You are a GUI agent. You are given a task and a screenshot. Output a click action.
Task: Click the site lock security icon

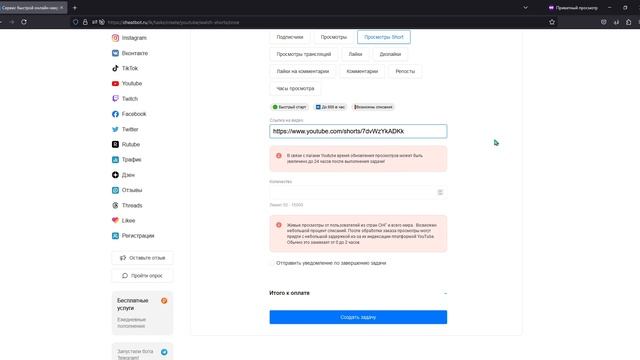[85, 22]
